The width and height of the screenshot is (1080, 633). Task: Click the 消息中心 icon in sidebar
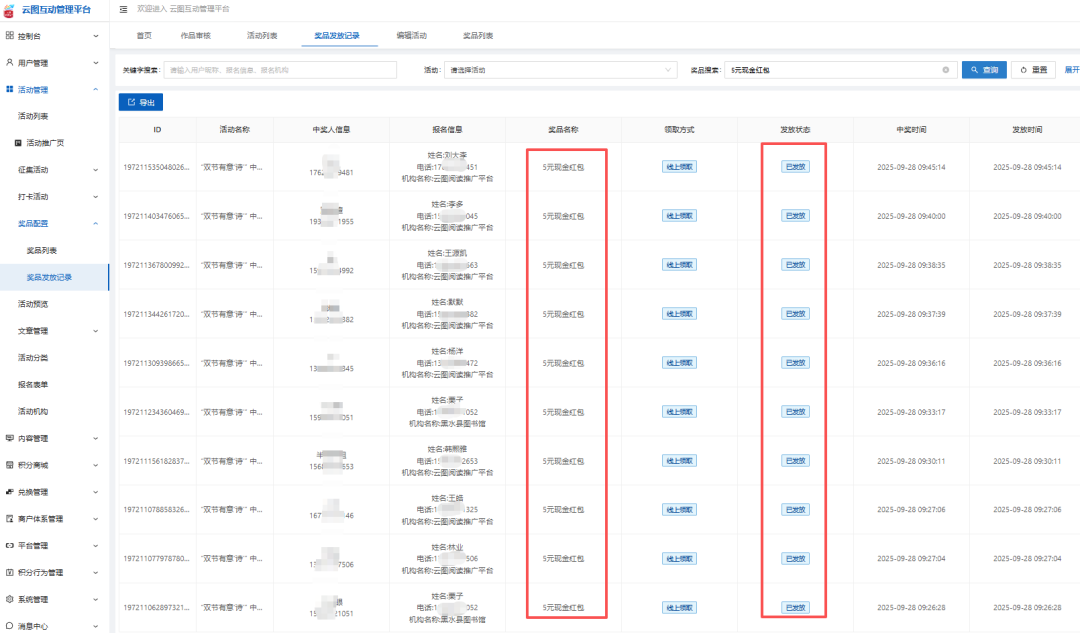pyautogui.click(x=9, y=626)
